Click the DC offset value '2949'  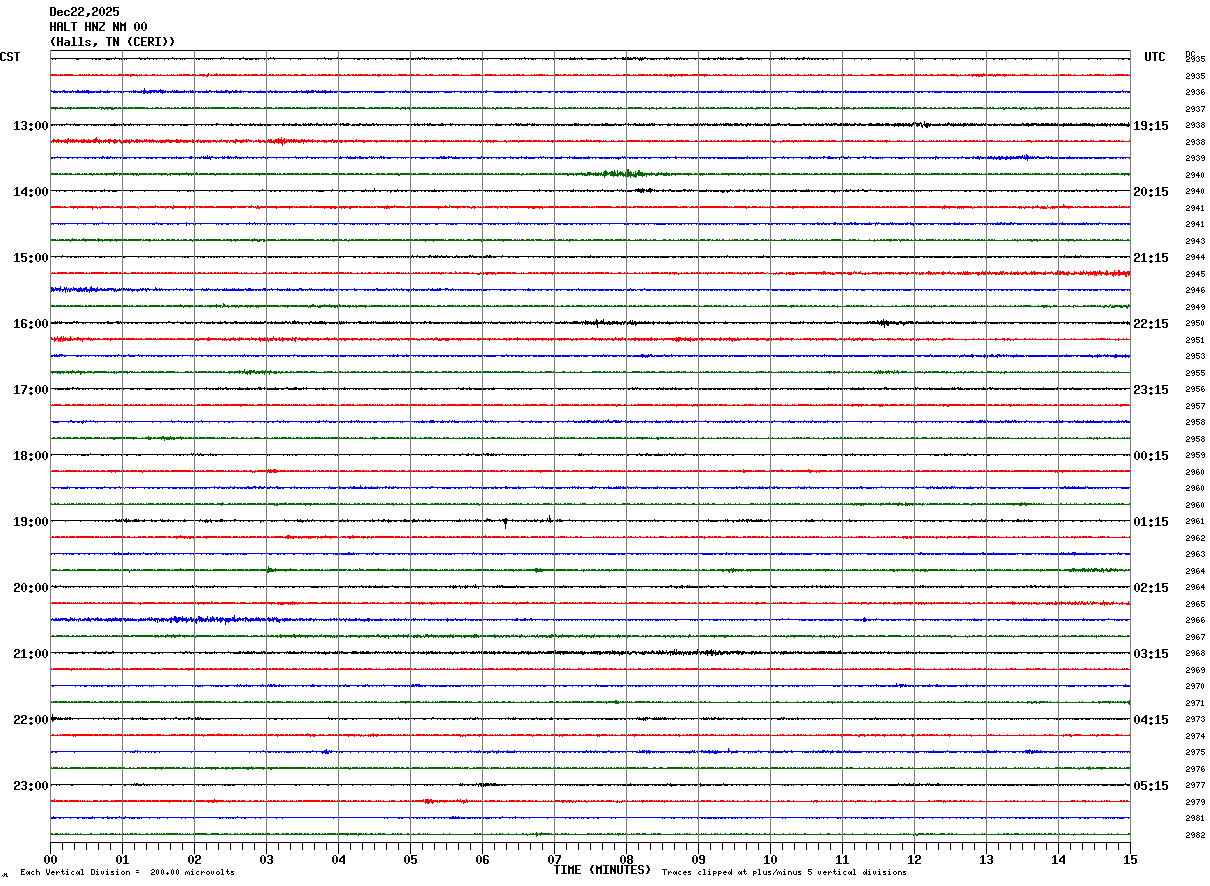pyautogui.click(x=1195, y=307)
